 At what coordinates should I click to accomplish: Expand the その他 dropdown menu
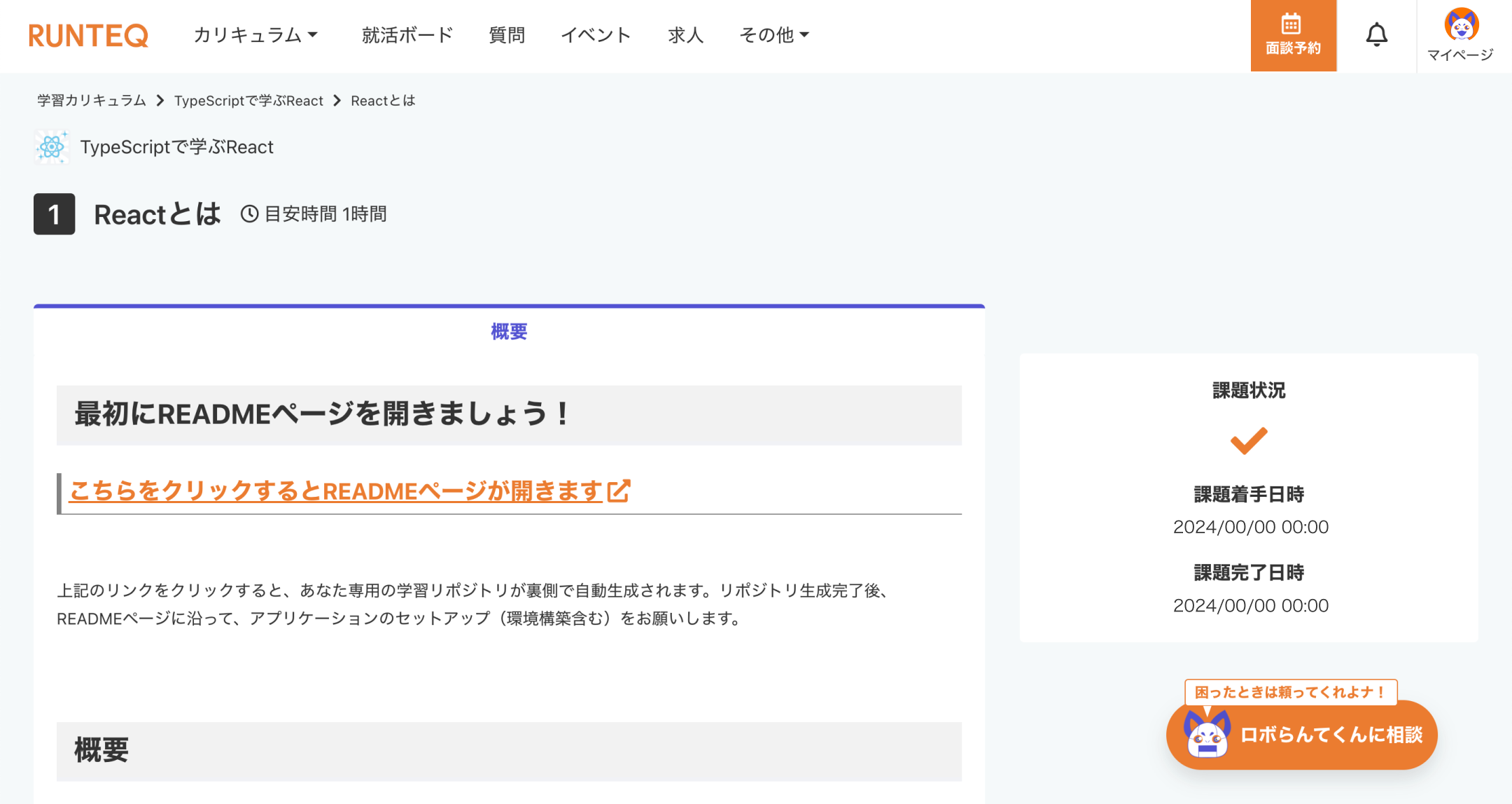click(774, 35)
